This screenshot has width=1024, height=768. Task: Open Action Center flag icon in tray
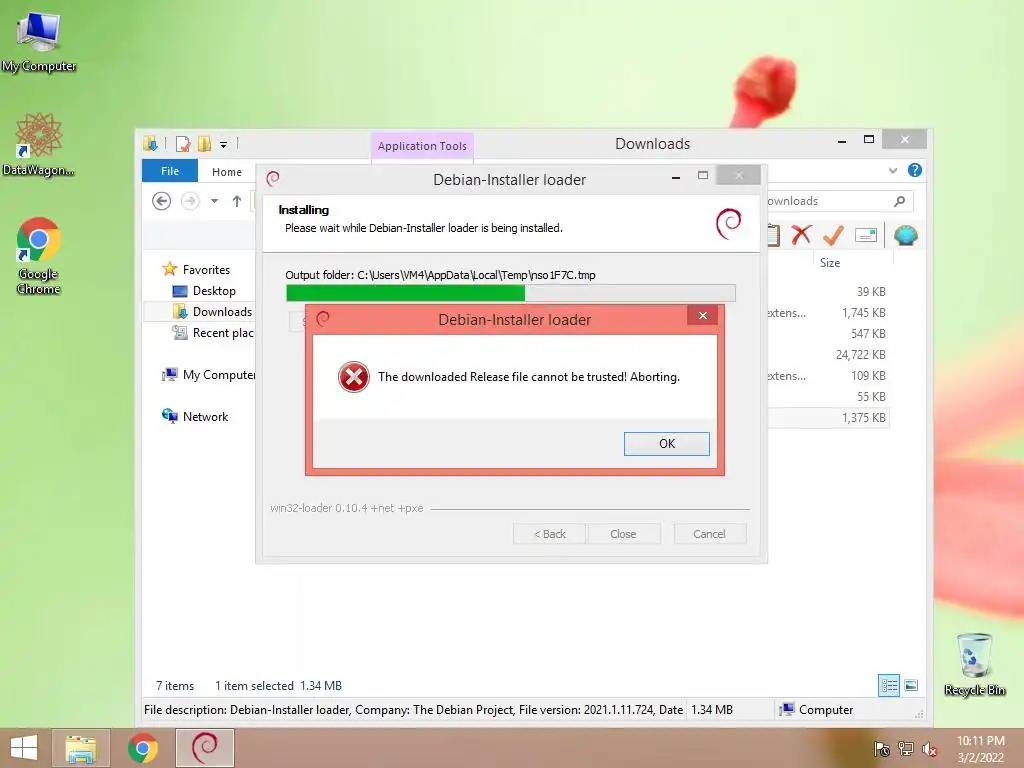882,749
